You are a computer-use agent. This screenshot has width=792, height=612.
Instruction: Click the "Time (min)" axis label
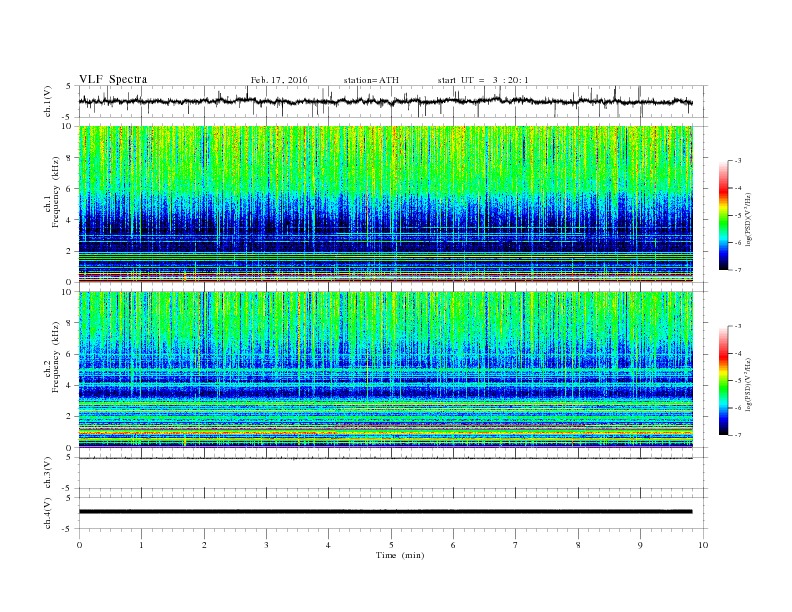(400, 555)
